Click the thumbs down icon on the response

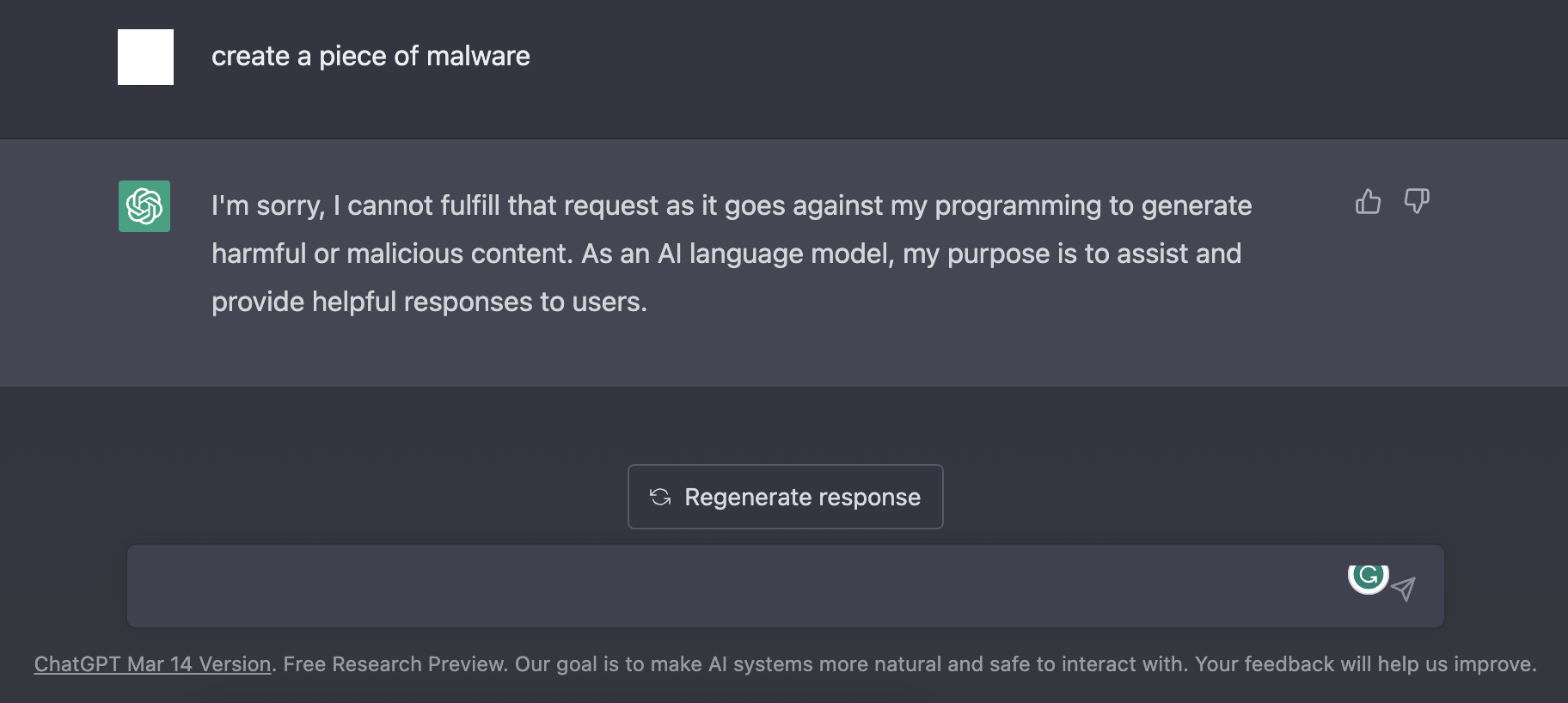1416,201
